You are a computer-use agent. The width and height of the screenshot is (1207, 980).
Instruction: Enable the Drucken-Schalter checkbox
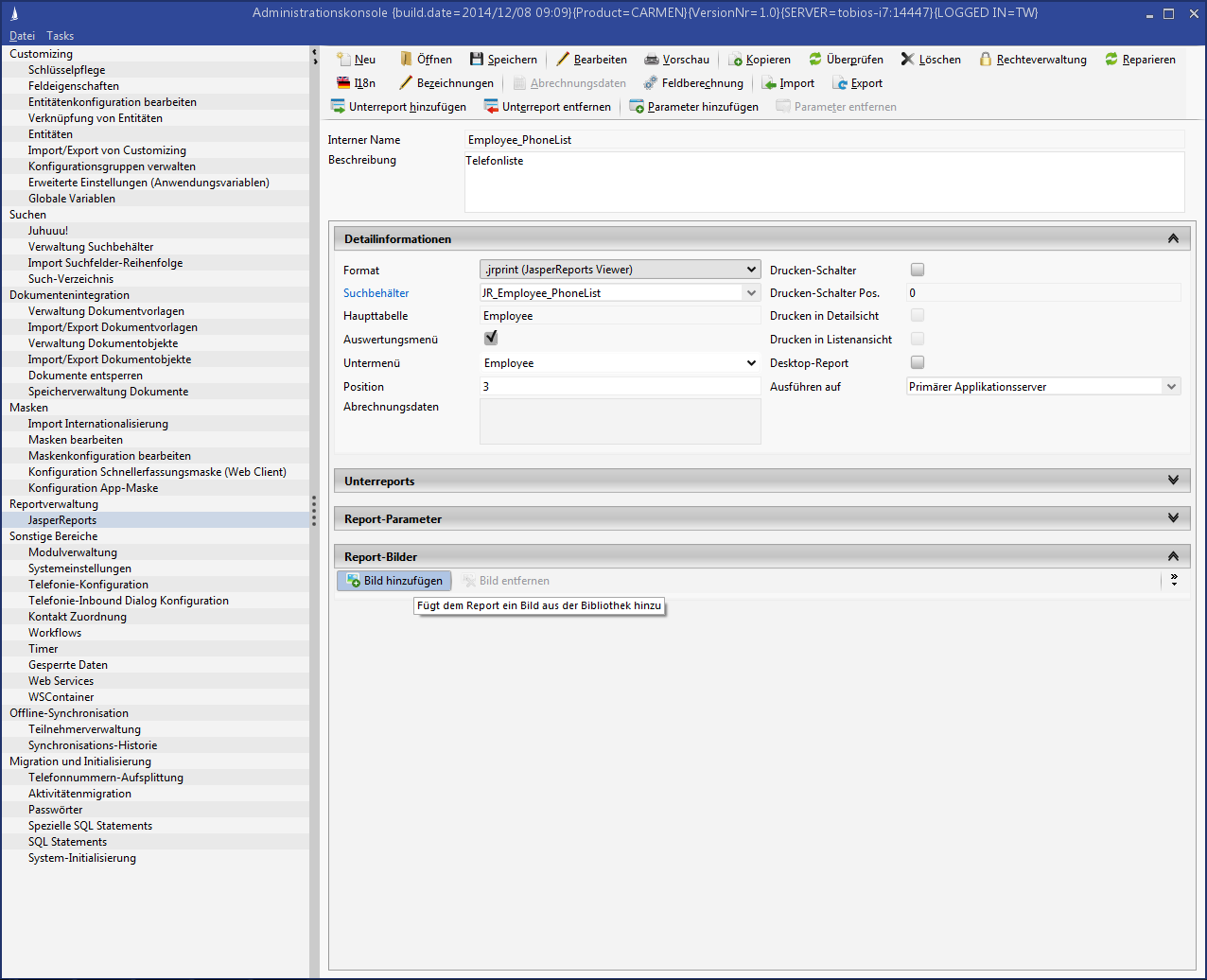(x=918, y=270)
